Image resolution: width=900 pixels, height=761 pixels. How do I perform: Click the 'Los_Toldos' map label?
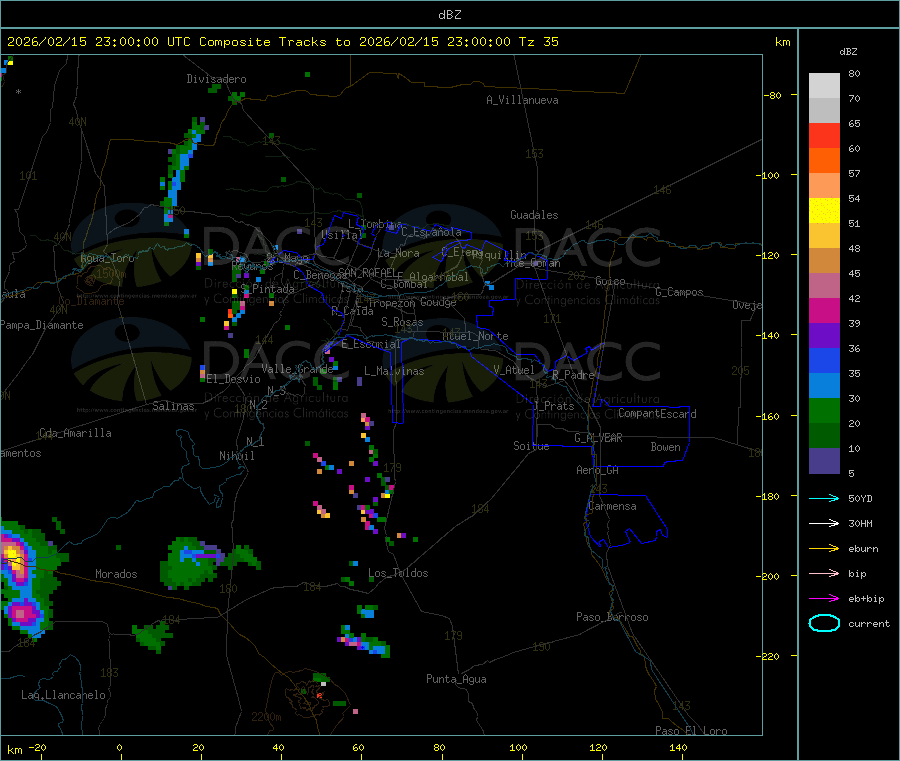[398, 573]
